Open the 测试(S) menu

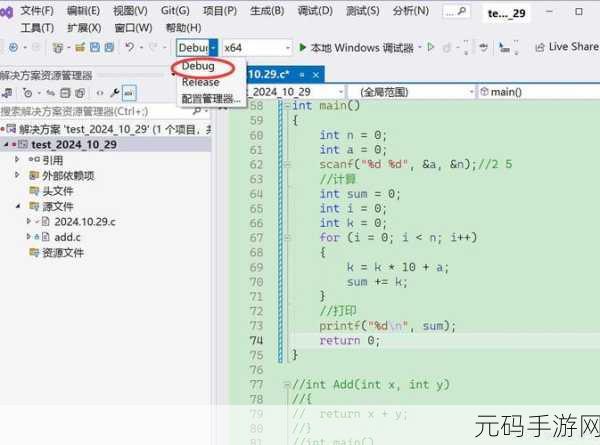click(362, 11)
